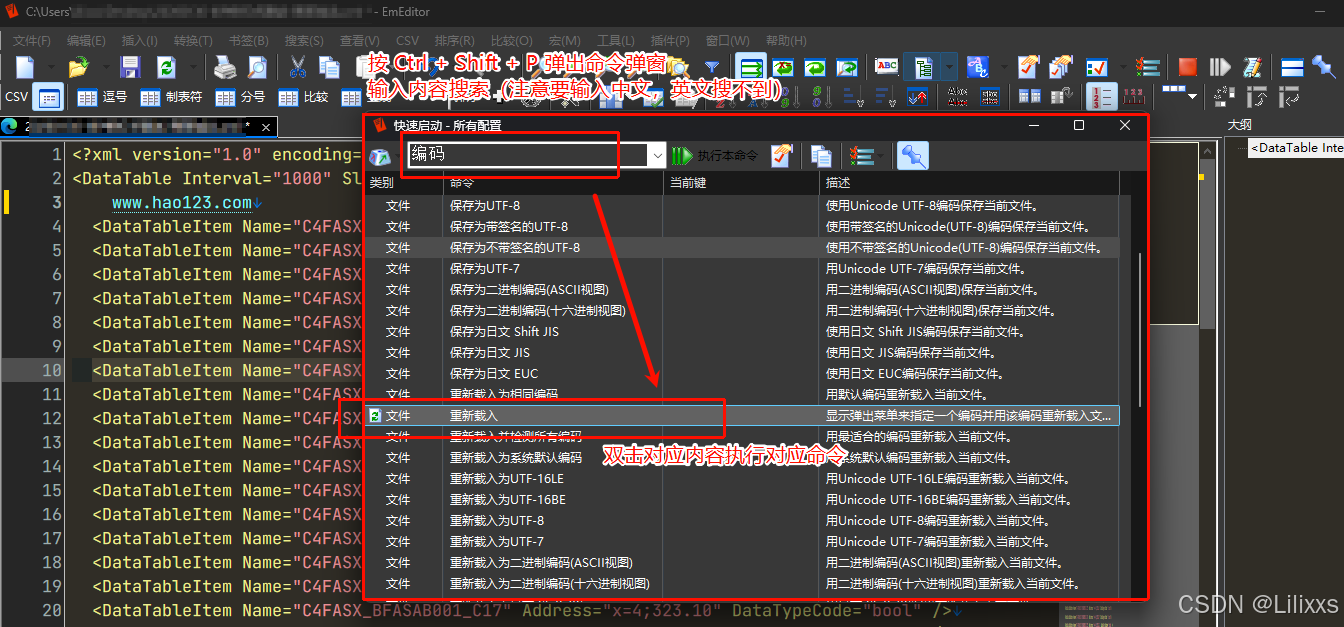
Task: Select the 重新载入为系统默认编码 row
Action: [742, 457]
